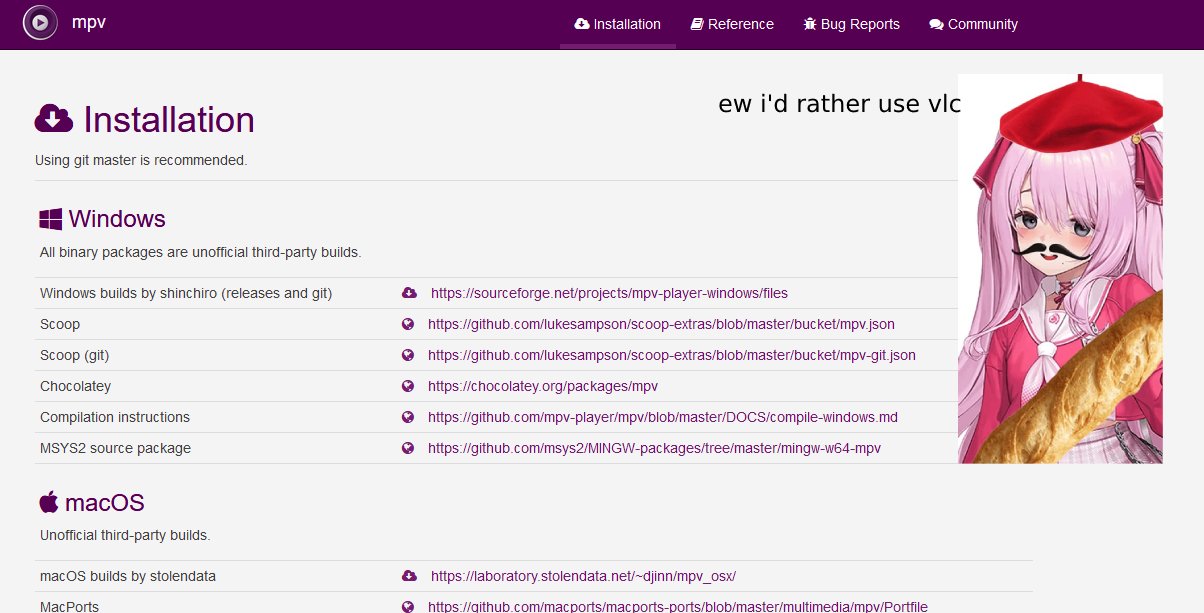Viewport: 1204px width, 613px height.
Task: Open the Community tab
Action: pos(973,24)
